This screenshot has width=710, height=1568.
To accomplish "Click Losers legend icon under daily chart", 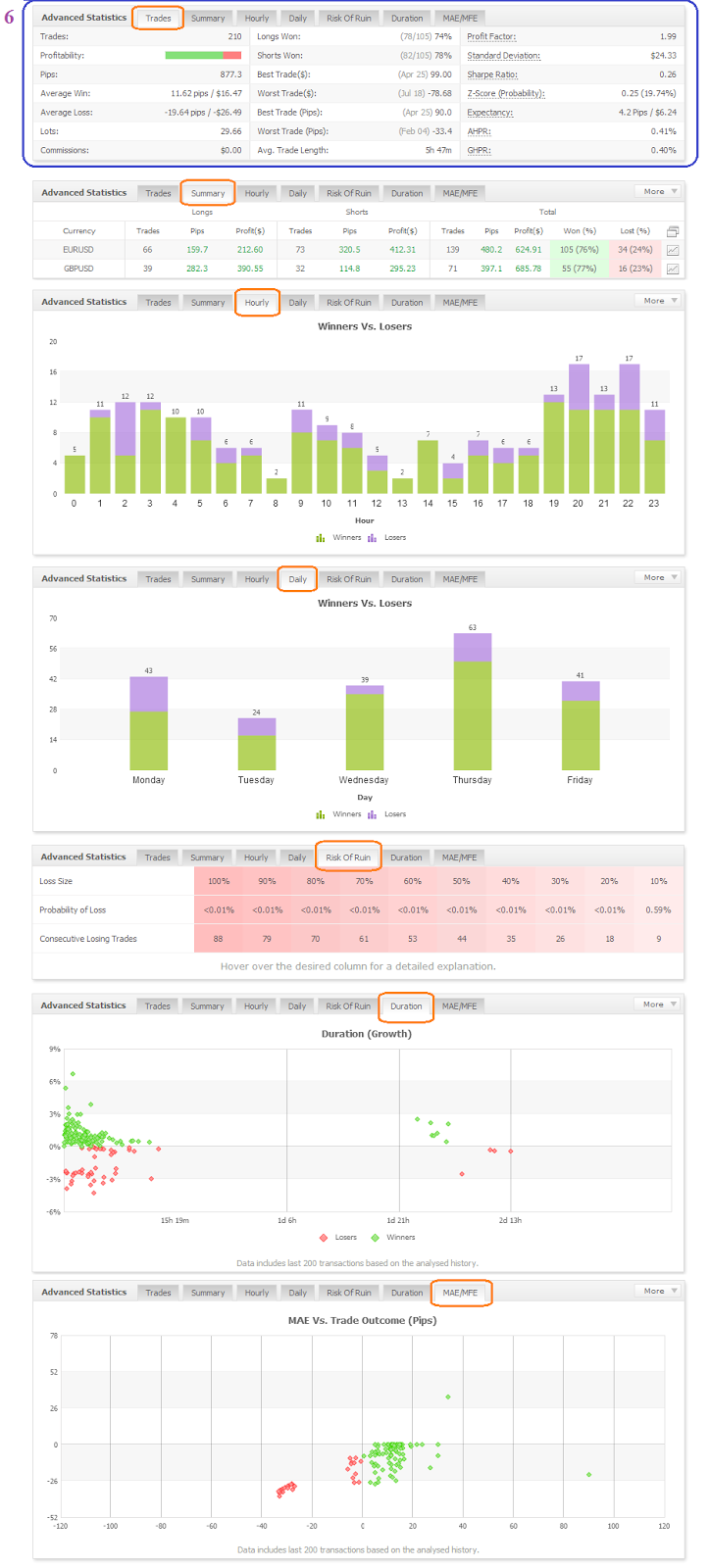I will [373, 813].
